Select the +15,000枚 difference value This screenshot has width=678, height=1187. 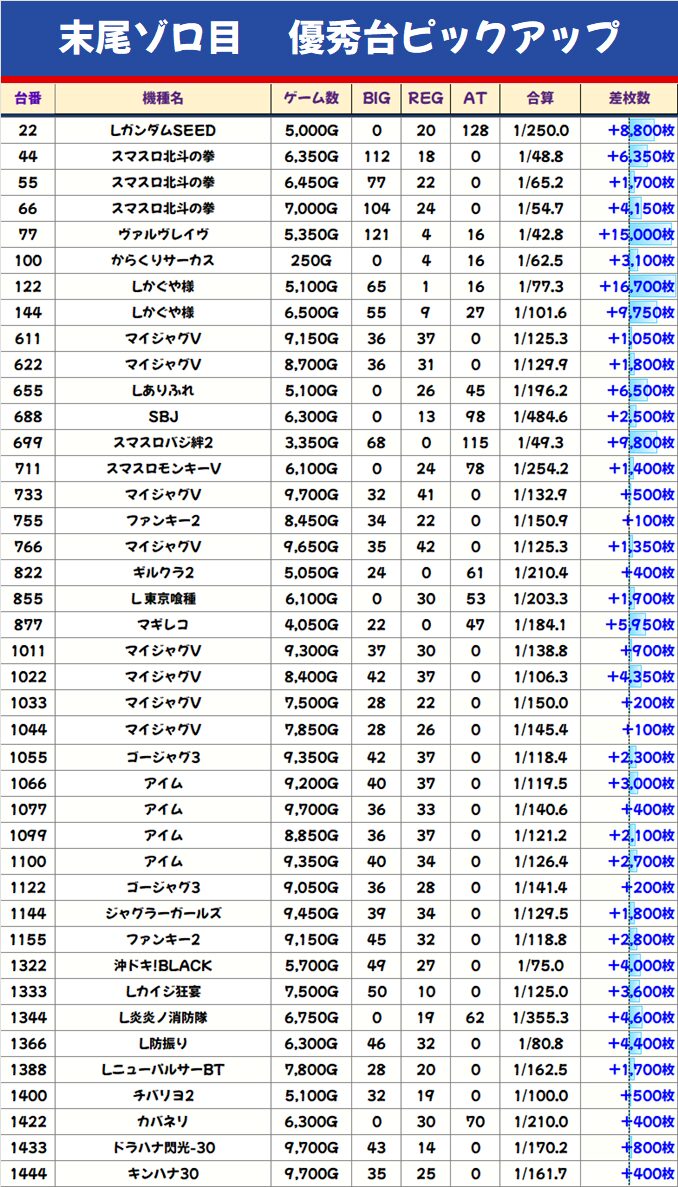click(636, 235)
